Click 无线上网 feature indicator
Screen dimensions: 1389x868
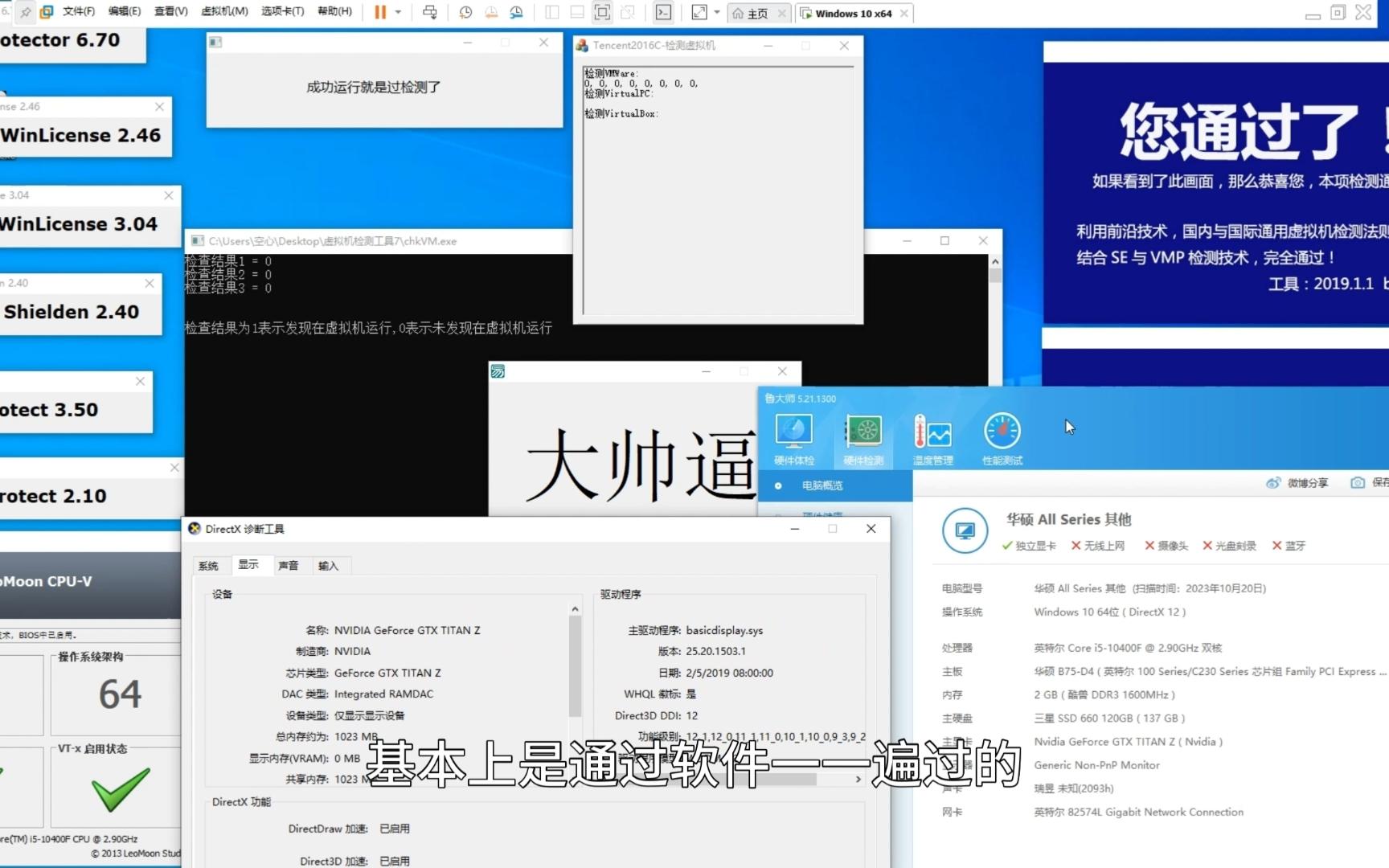tap(1098, 546)
